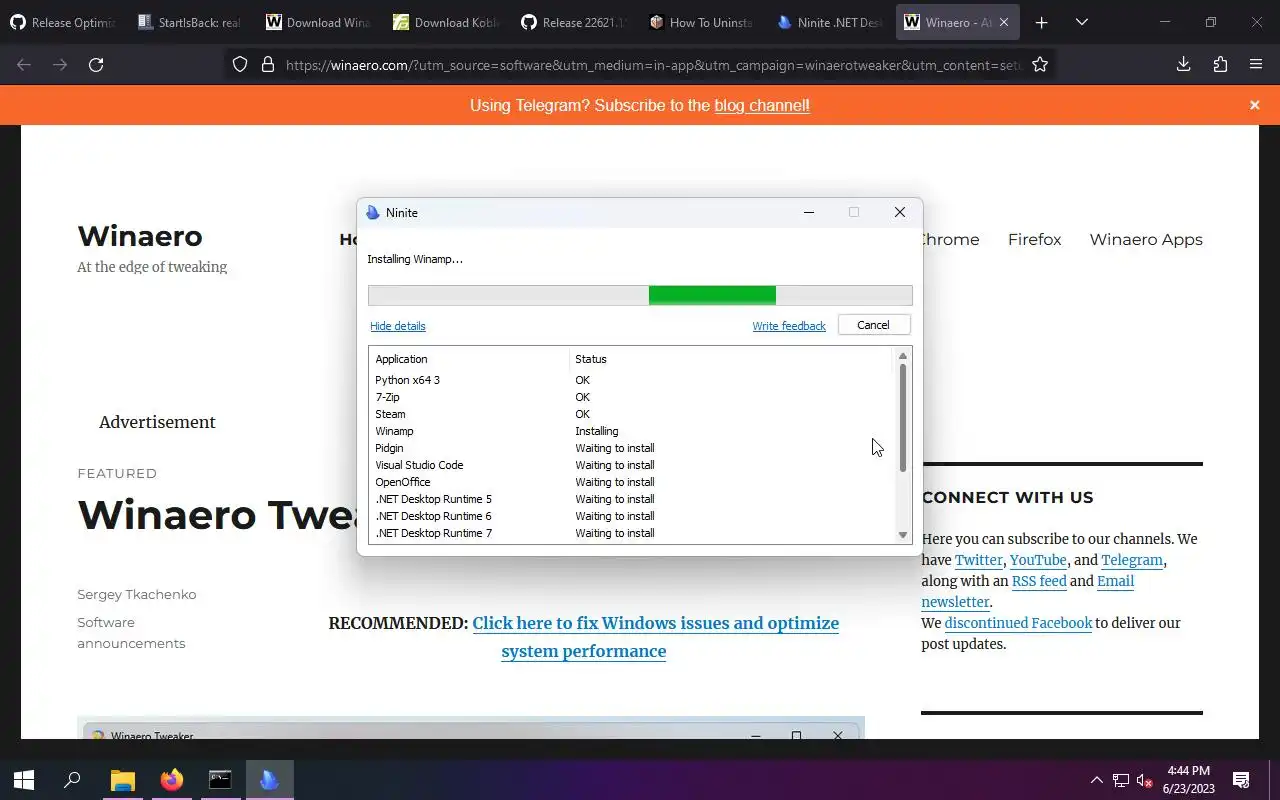Switch to the Release 22621 tab
The height and width of the screenshot is (800, 1280).
[x=575, y=22]
